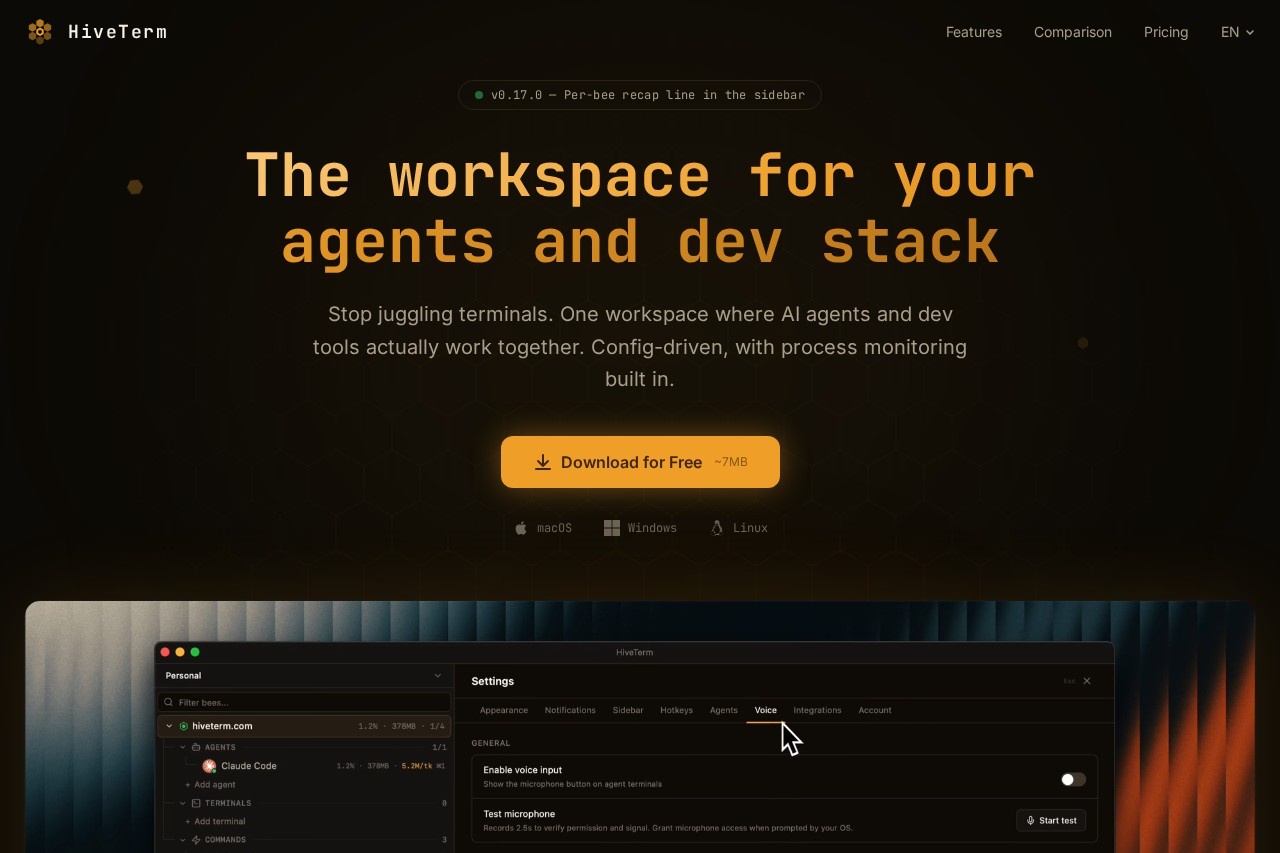This screenshot has width=1280, height=853.
Task: Select the Voice settings tab
Action: [x=765, y=710]
